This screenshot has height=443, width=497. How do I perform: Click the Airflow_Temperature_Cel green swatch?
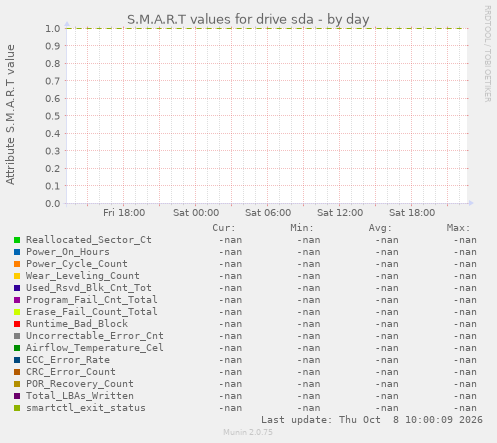[x=17, y=348]
